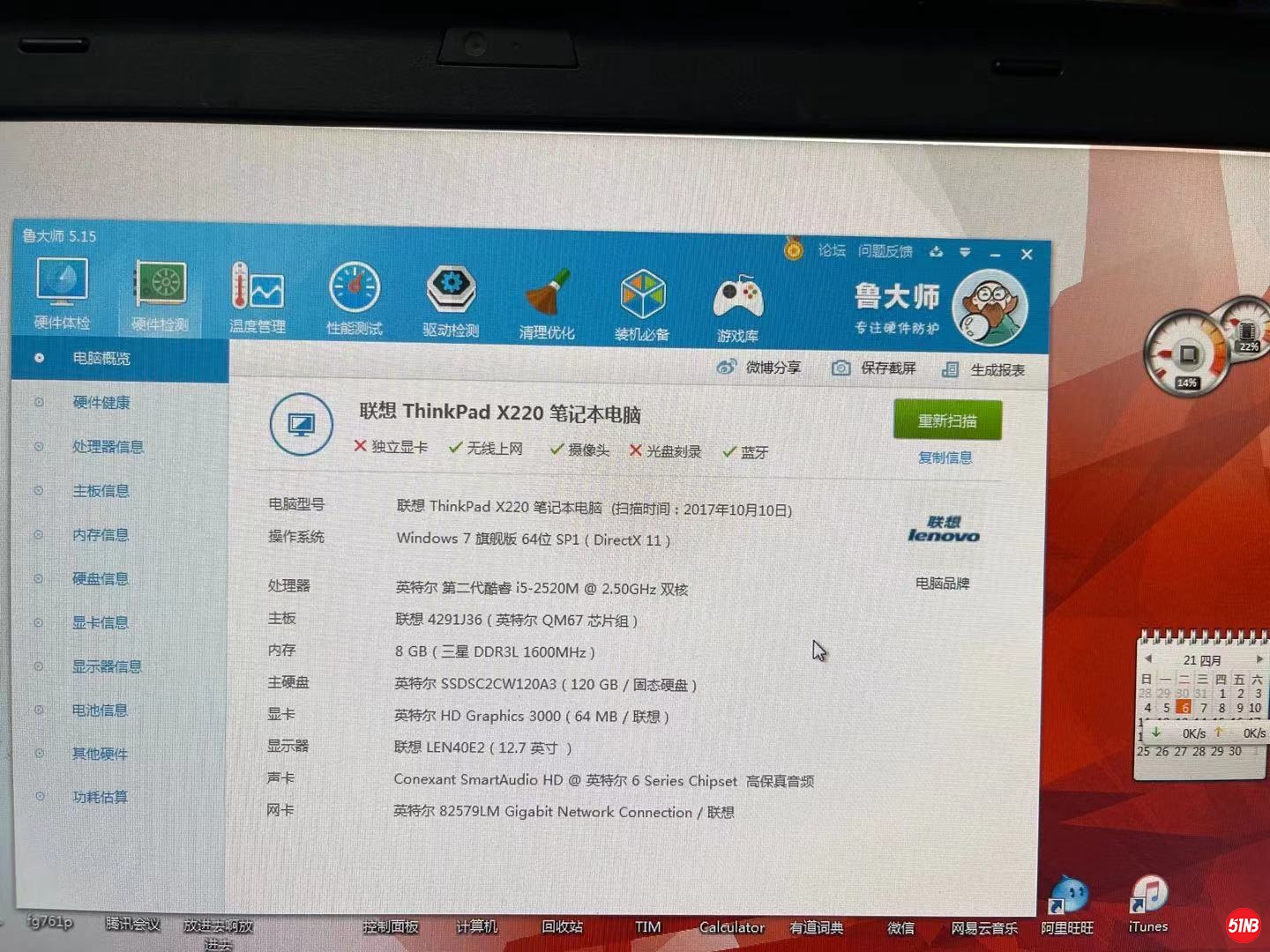The image size is (1270, 952).
Task: Click 摄像头 feature indicator
Action: click(579, 450)
